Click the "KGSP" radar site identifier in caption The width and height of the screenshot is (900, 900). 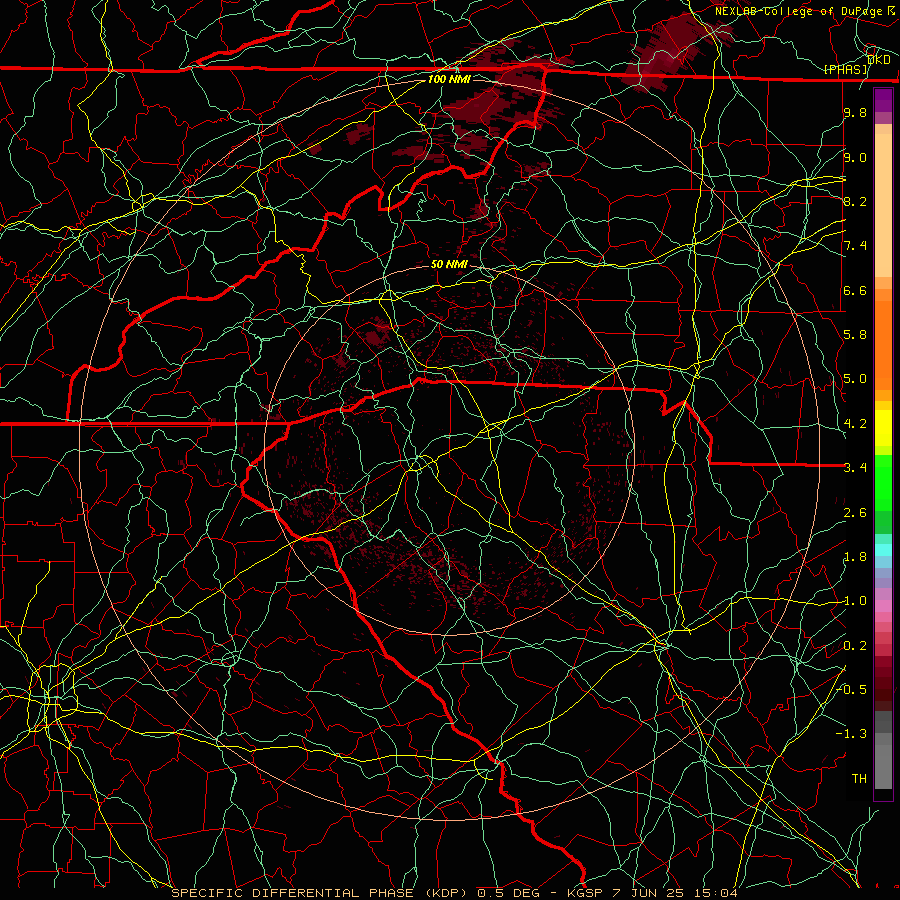point(583,893)
